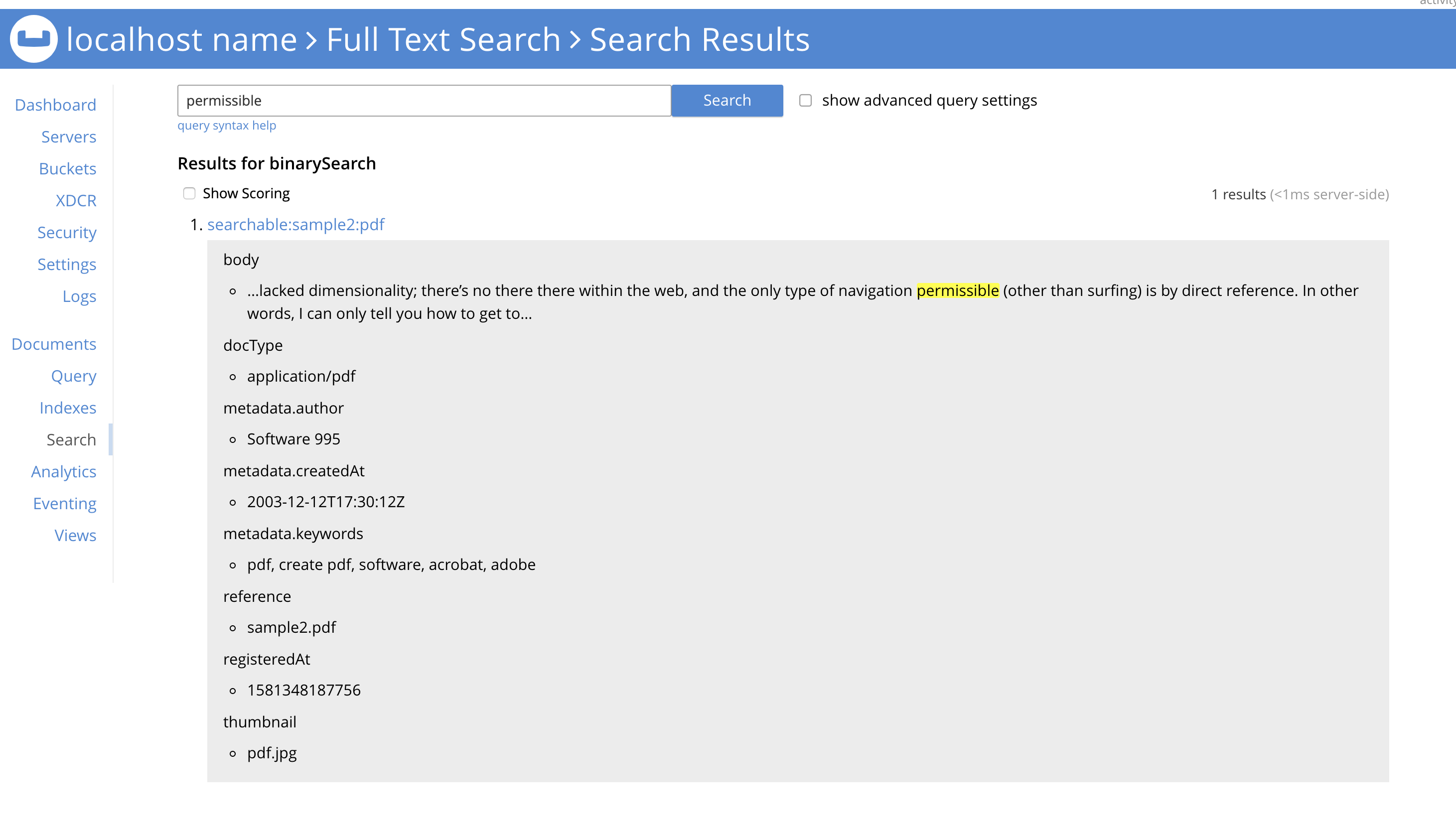Open the Documents sidebar page
This screenshot has width=1456, height=840.
(x=54, y=344)
